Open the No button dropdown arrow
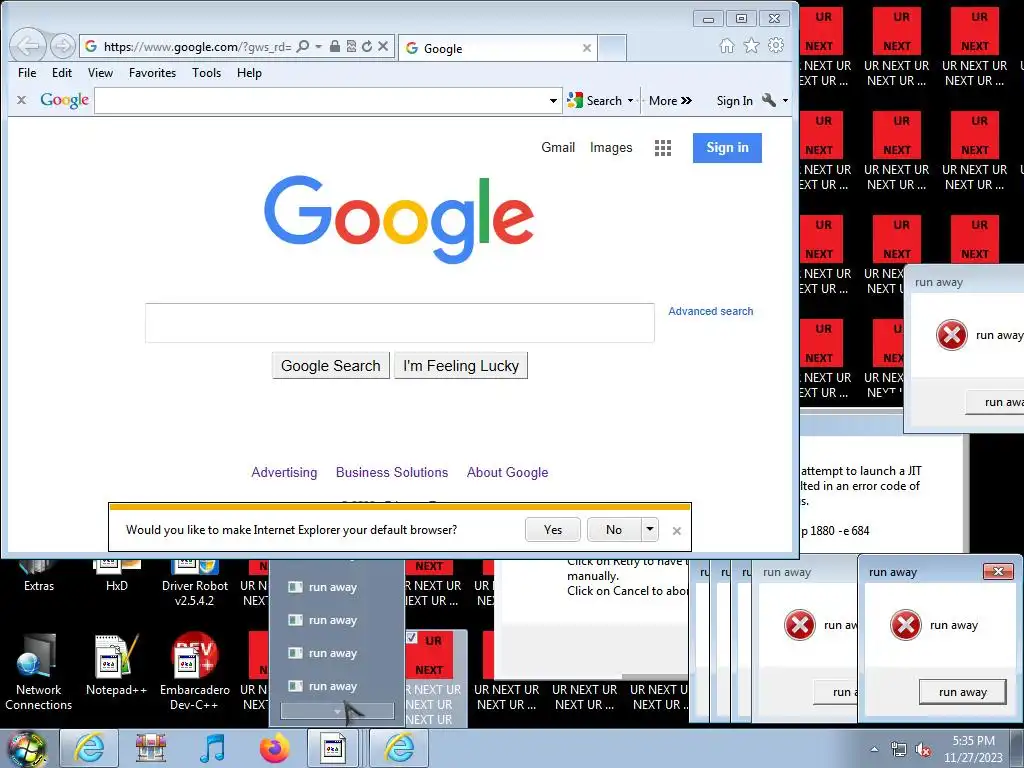This screenshot has height=768, width=1024. [650, 529]
